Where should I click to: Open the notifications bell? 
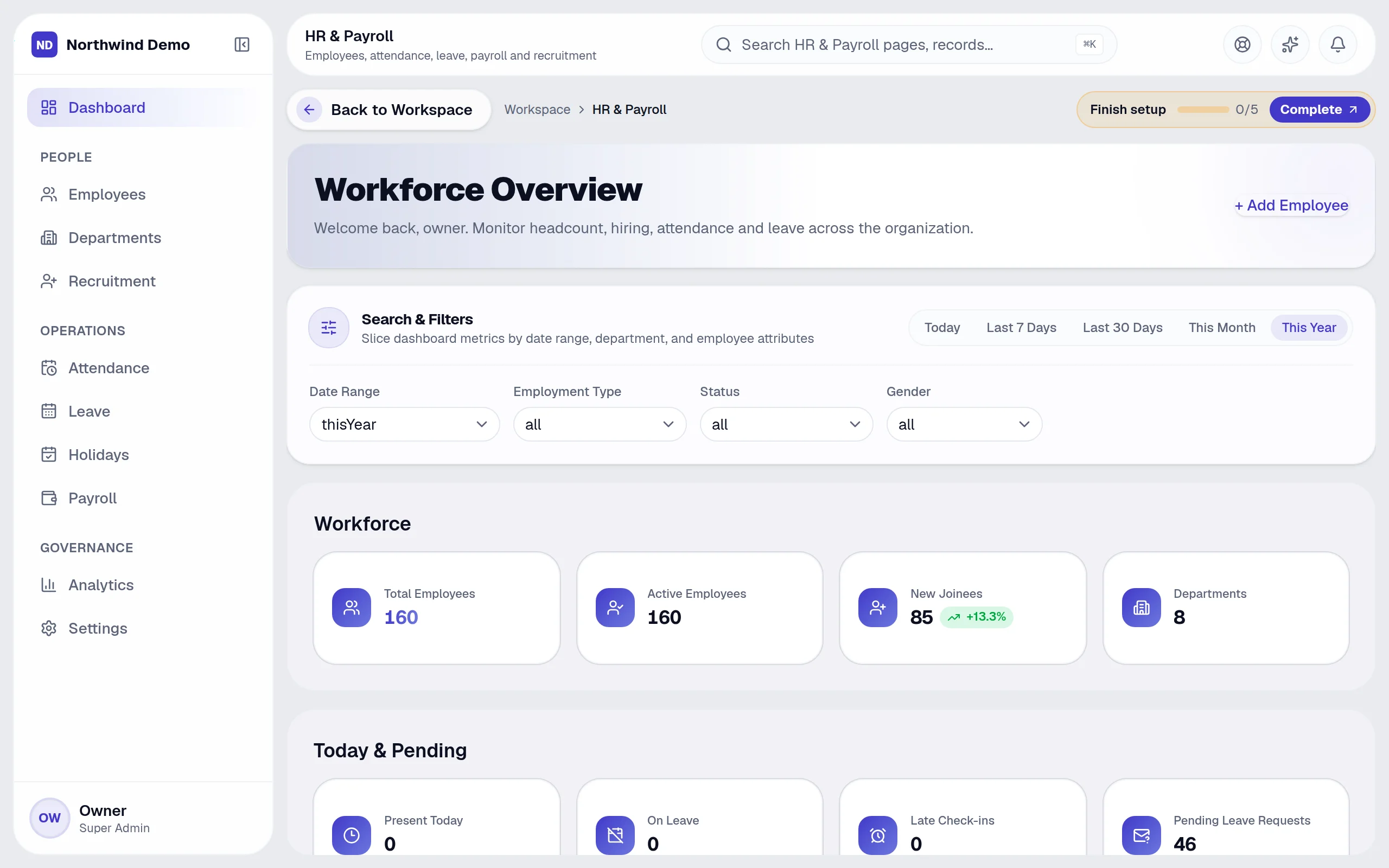coord(1337,44)
